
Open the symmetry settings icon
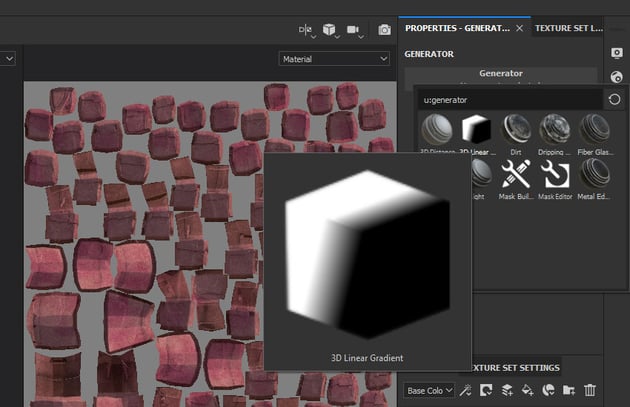pos(306,30)
